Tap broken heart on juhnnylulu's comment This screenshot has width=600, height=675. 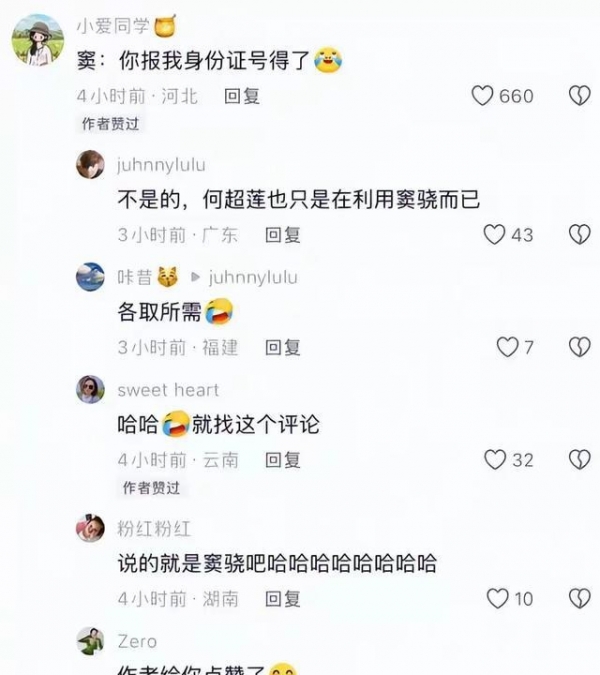click(579, 235)
